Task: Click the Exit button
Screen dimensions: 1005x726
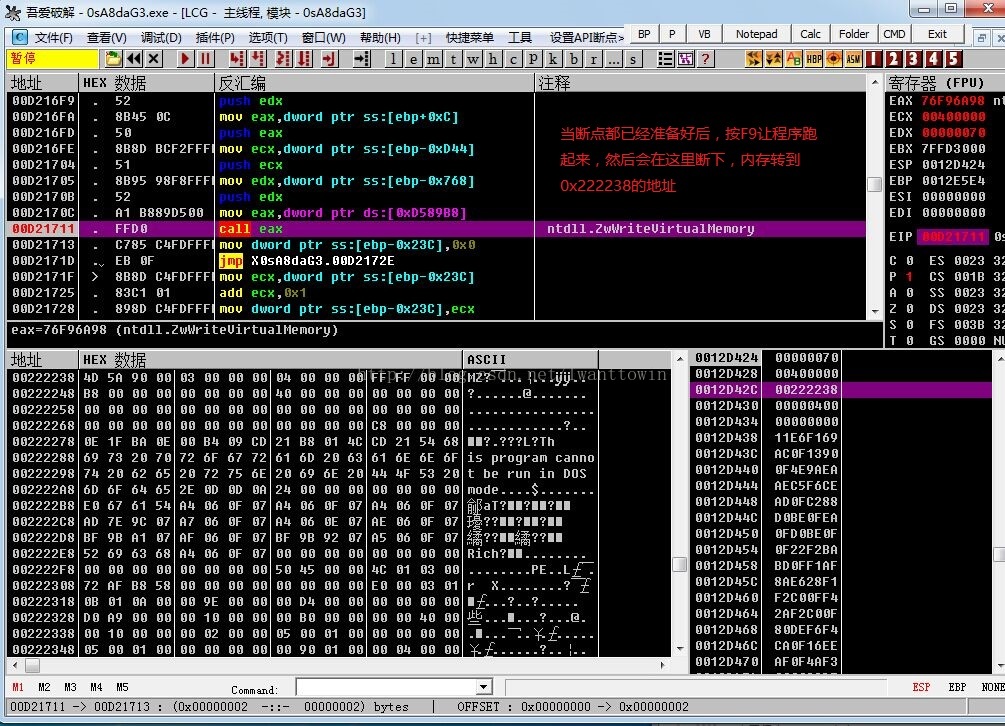Action: tap(937, 35)
